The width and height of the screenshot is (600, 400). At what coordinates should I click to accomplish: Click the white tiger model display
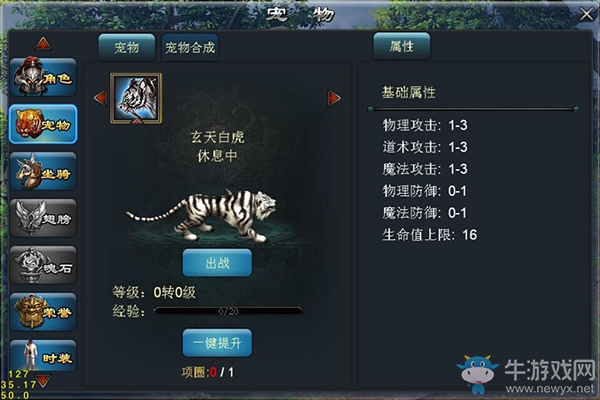[201, 215]
